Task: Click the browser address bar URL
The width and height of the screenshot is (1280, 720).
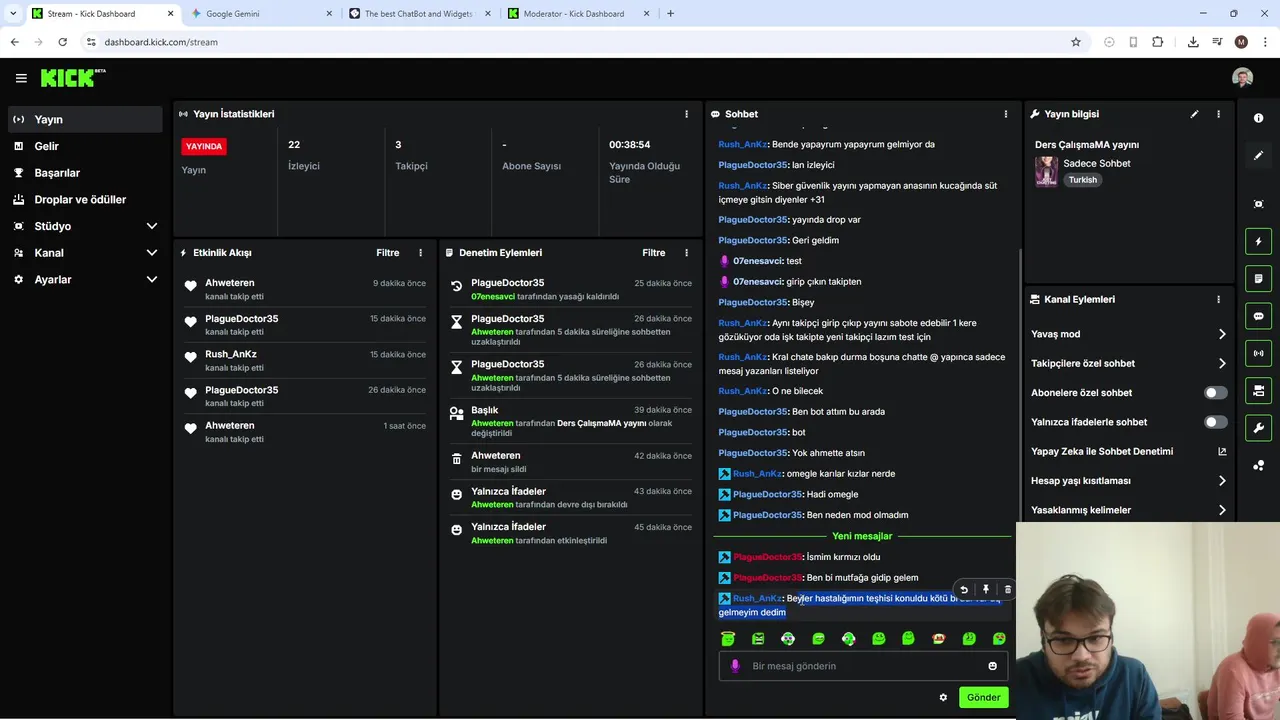Action: (x=161, y=42)
